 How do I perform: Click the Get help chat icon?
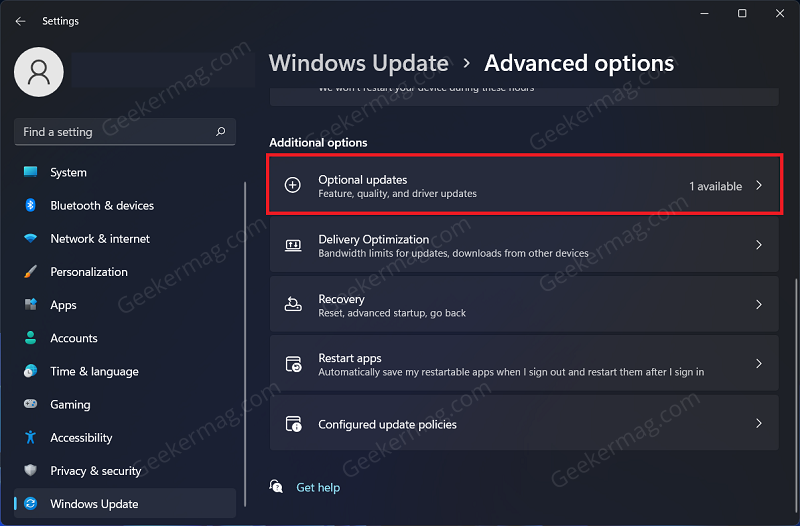coord(276,486)
